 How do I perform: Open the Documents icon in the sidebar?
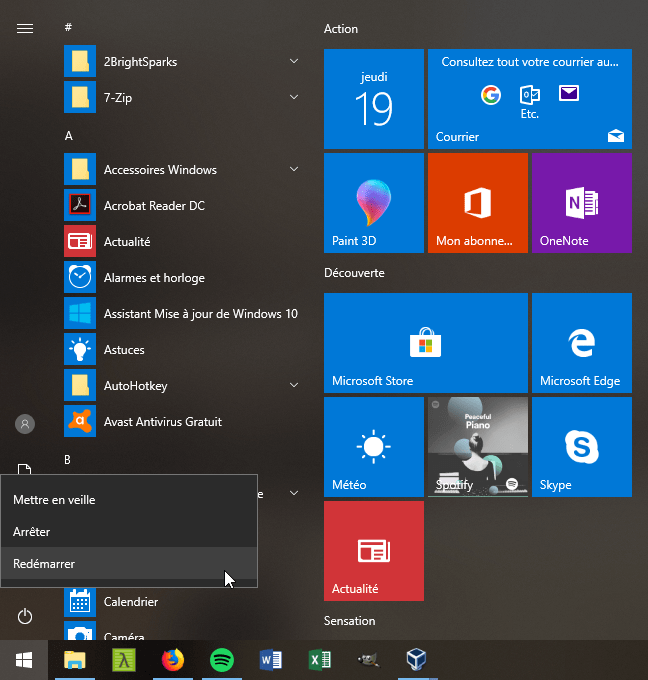24,469
